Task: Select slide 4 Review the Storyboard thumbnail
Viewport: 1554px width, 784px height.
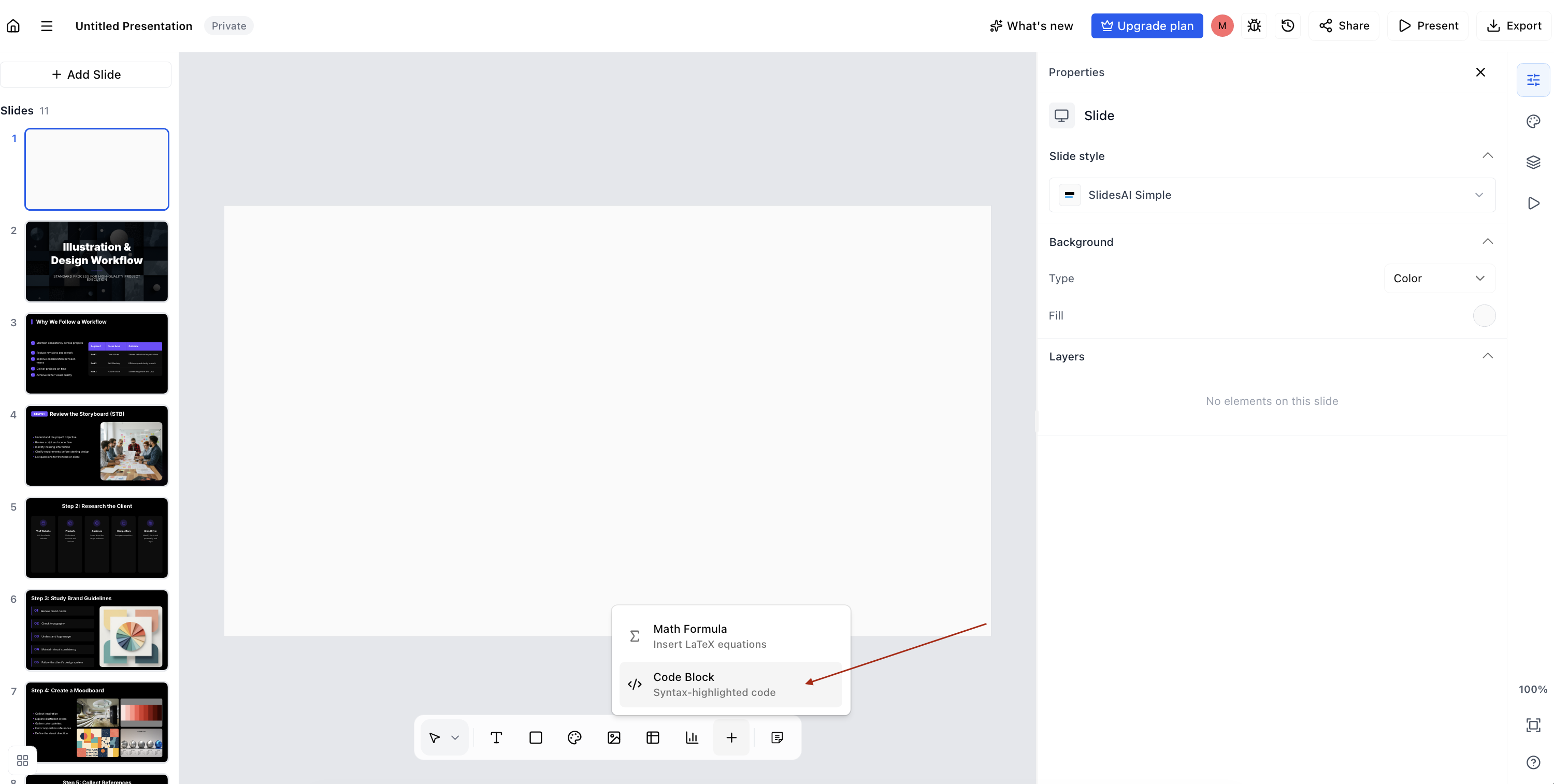Action: pyautogui.click(x=96, y=446)
